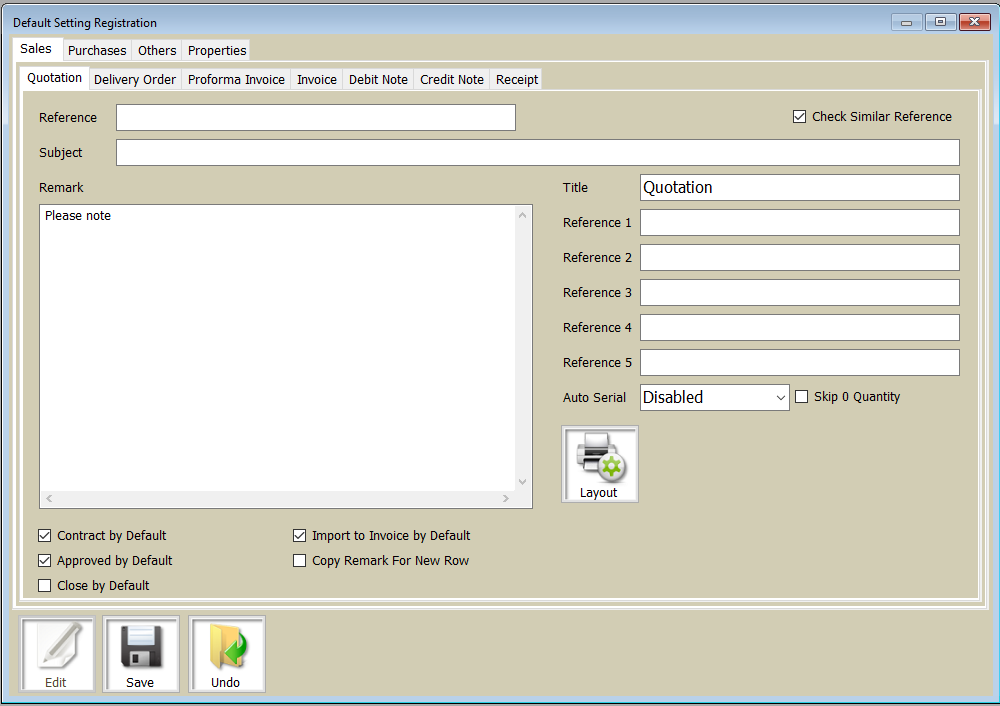Maximize the Default Setting Registration window
Viewport: 1000px width, 706px height.
coord(940,22)
